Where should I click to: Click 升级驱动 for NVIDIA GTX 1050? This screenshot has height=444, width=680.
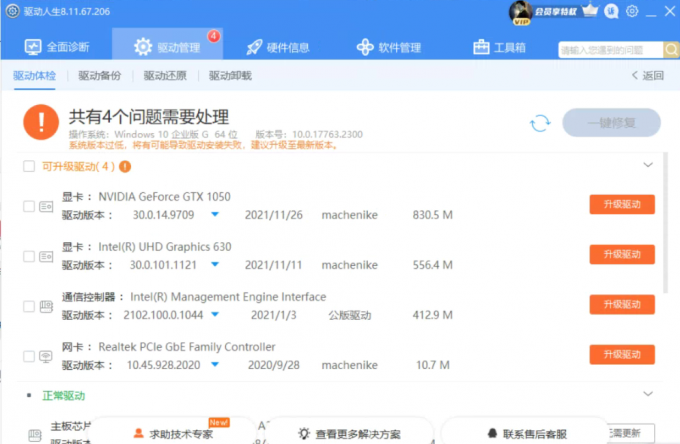(622, 204)
